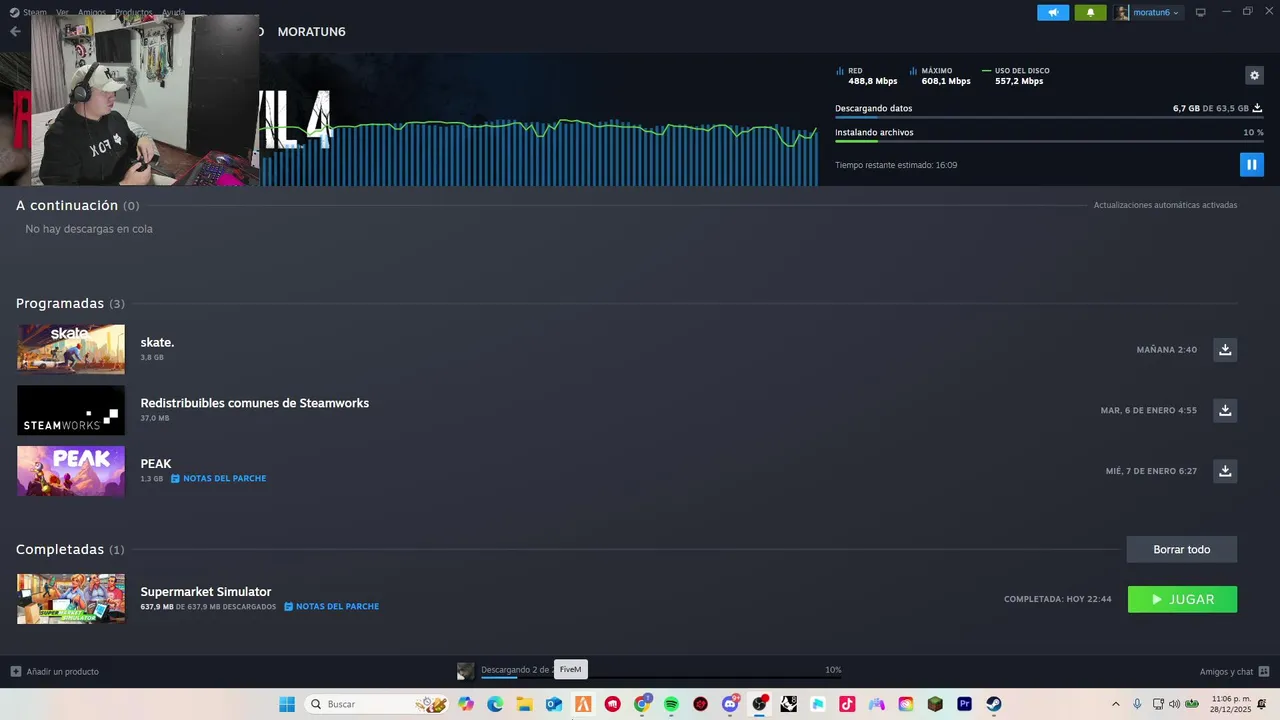Open the announcements megaphone button
1280x720 pixels.
pyautogui.click(x=1053, y=12)
